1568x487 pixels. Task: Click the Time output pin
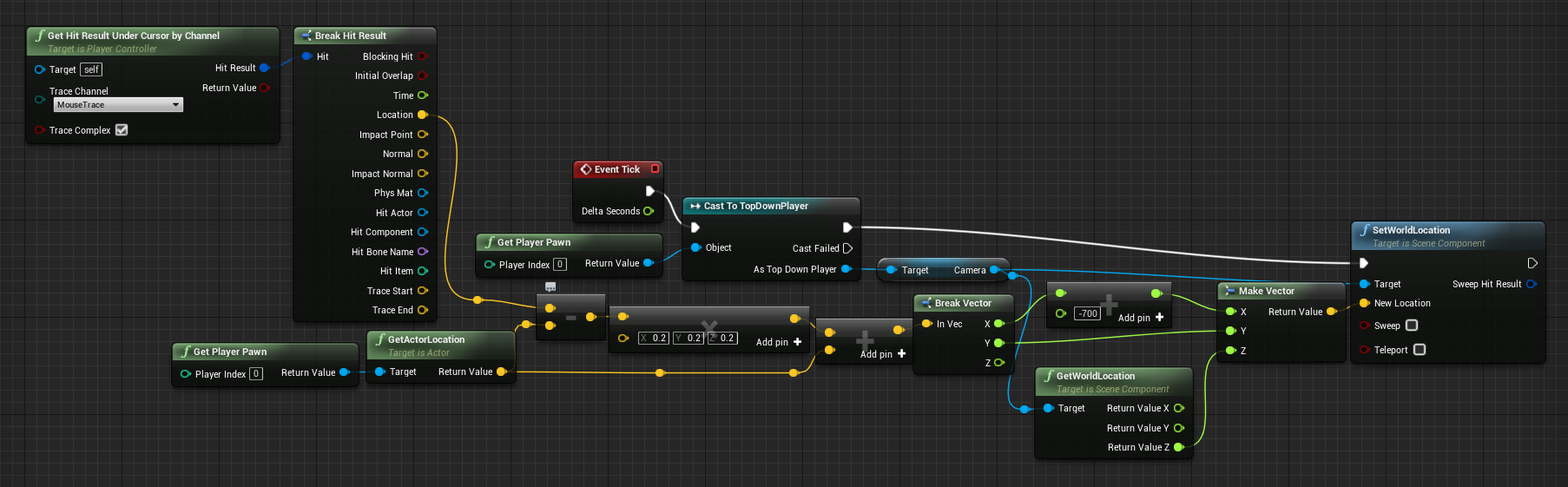pyautogui.click(x=423, y=95)
